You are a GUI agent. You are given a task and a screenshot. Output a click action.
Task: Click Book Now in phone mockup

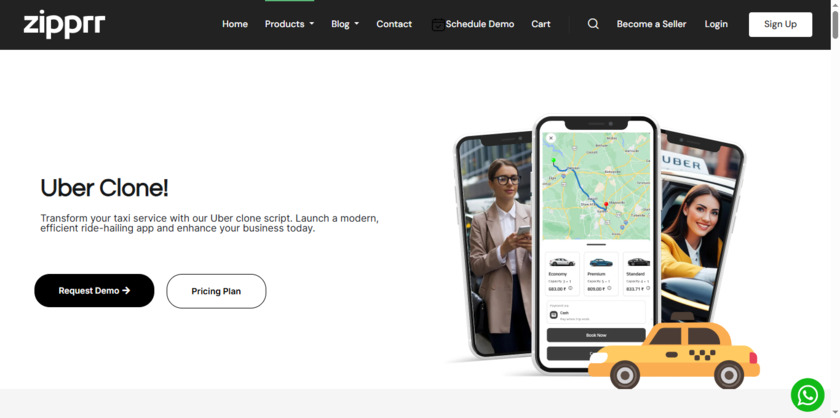pos(596,335)
